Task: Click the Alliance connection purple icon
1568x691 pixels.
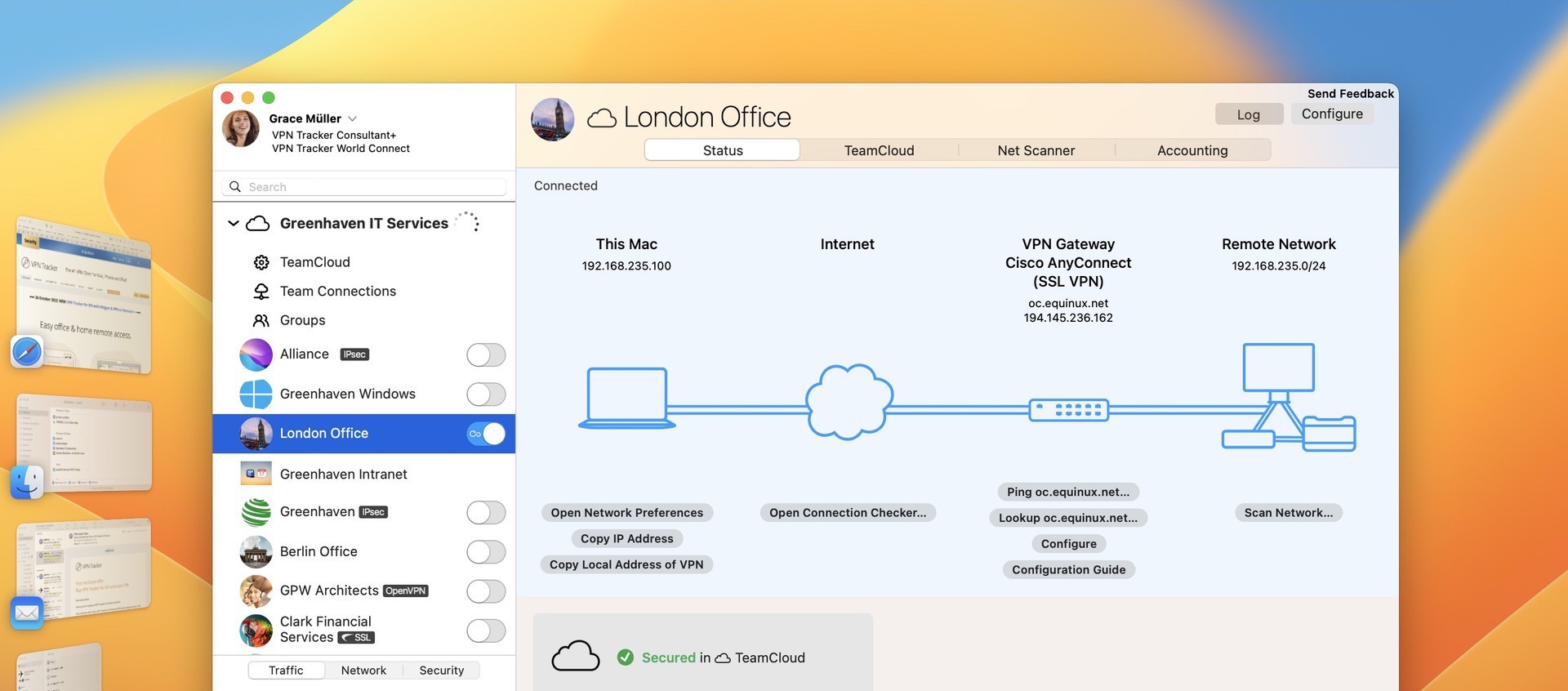Action: coord(256,354)
